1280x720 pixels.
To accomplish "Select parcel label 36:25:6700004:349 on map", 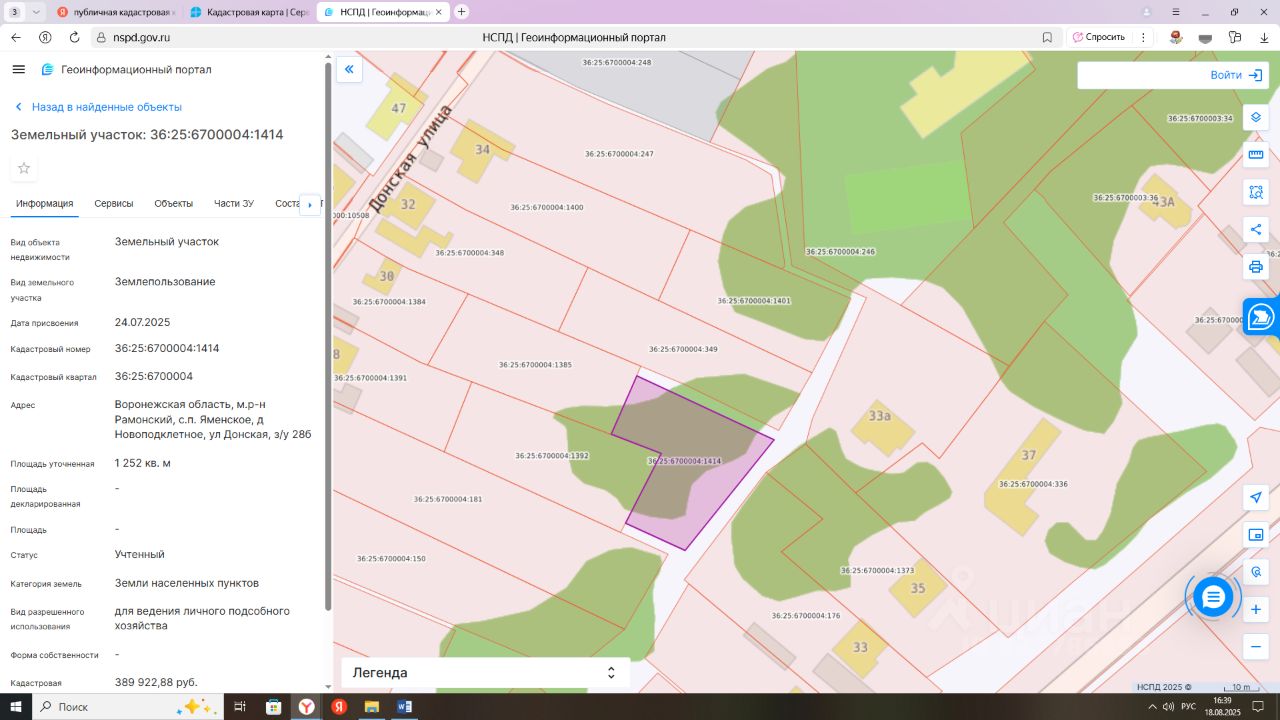I will 683,350.
